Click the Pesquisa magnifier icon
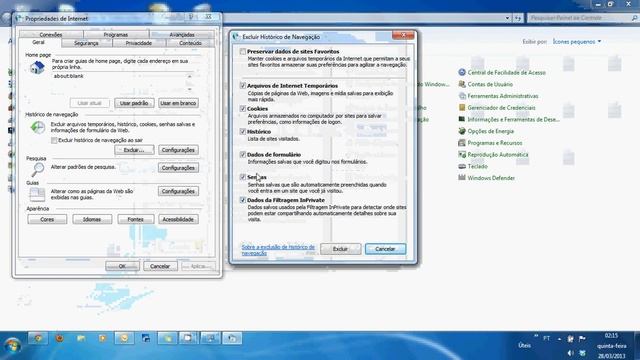Image resolution: width=640 pixels, height=360 pixels. [x=38, y=169]
